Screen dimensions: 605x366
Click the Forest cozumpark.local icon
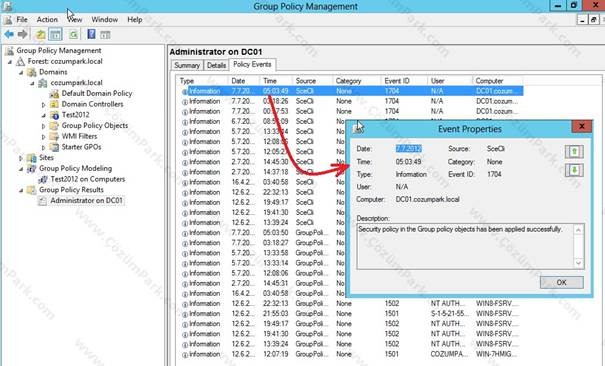tap(20, 62)
